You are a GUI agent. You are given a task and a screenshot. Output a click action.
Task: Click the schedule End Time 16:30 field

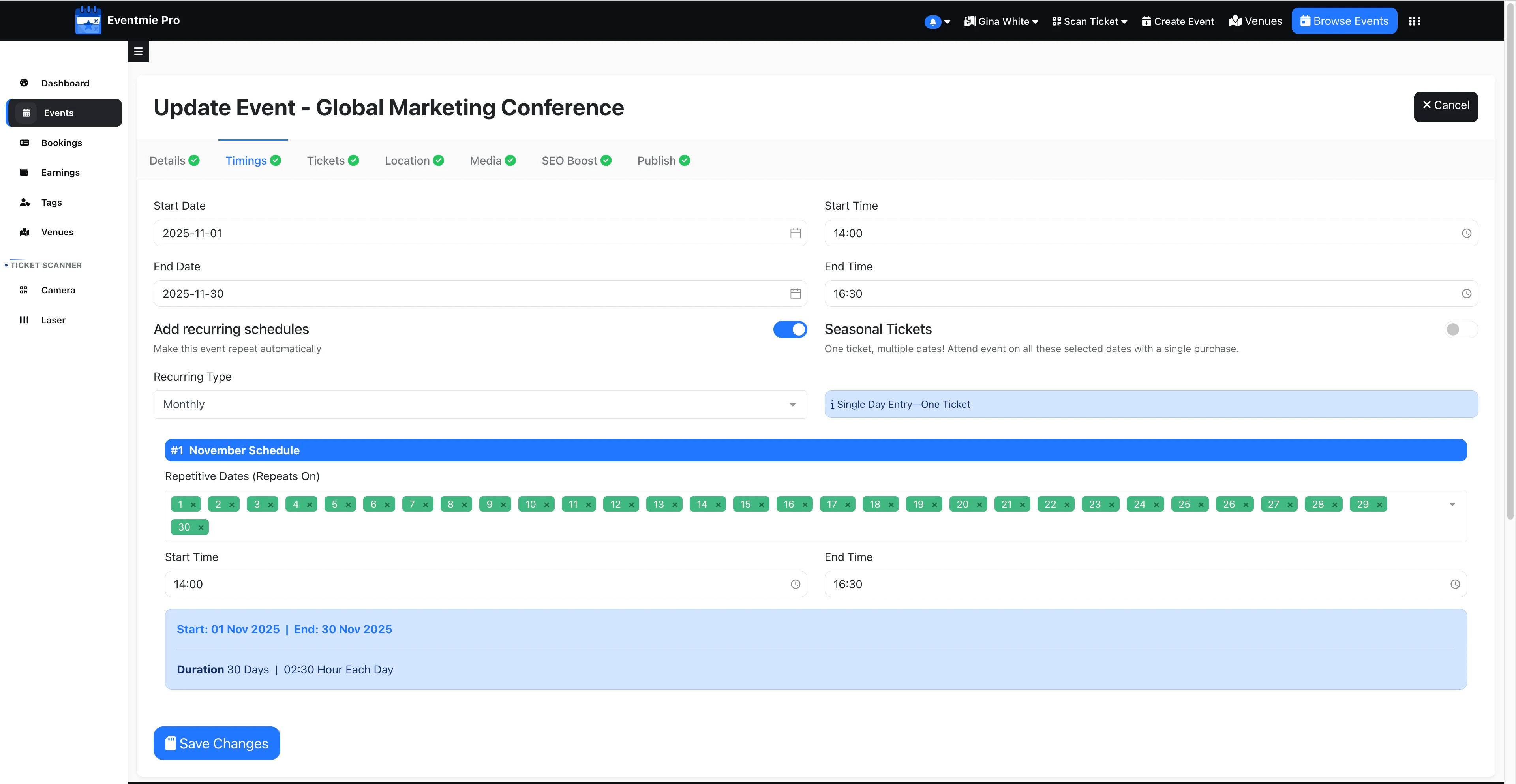(x=1136, y=585)
